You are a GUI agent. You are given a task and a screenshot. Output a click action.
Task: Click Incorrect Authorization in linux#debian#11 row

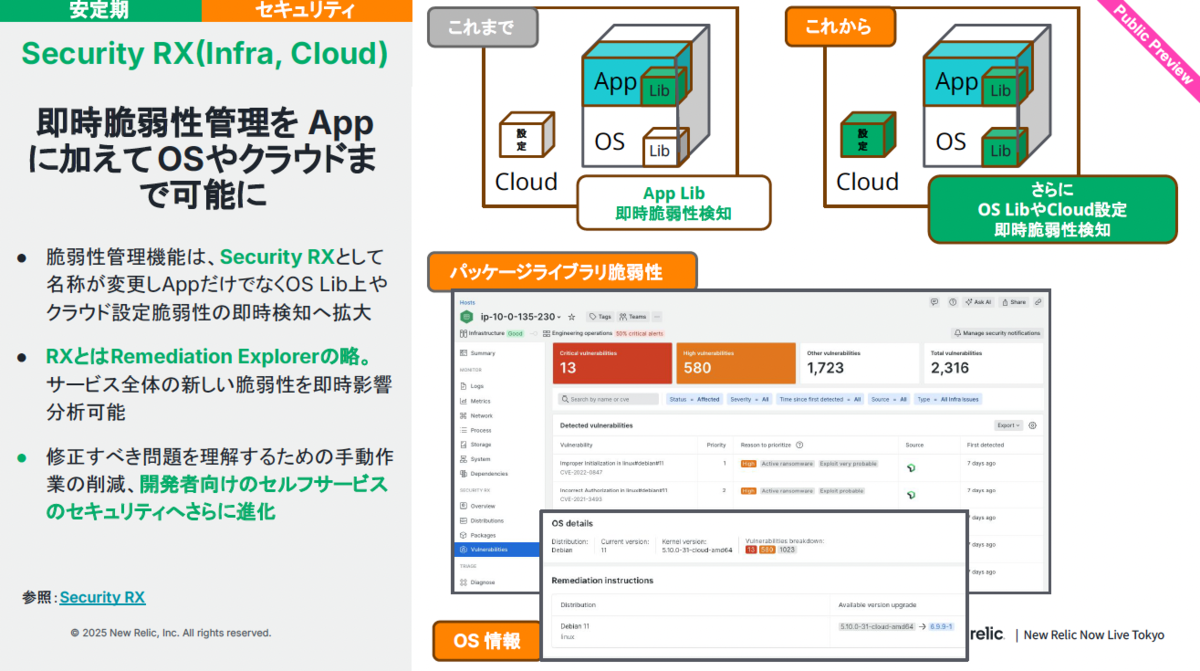(796, 494)
